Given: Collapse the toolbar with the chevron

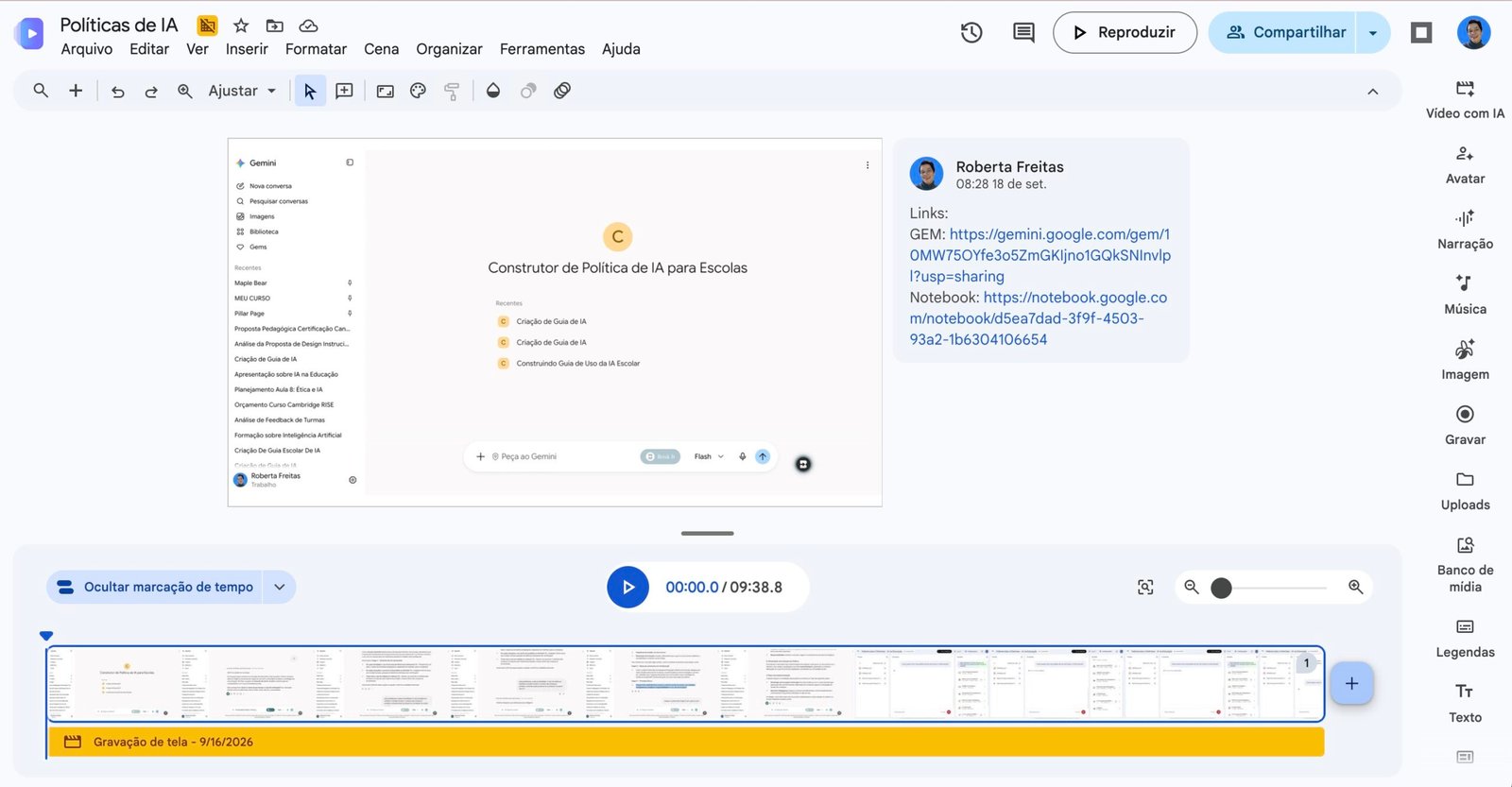Looking at the screenshot, I should (x=1373, y=92).
